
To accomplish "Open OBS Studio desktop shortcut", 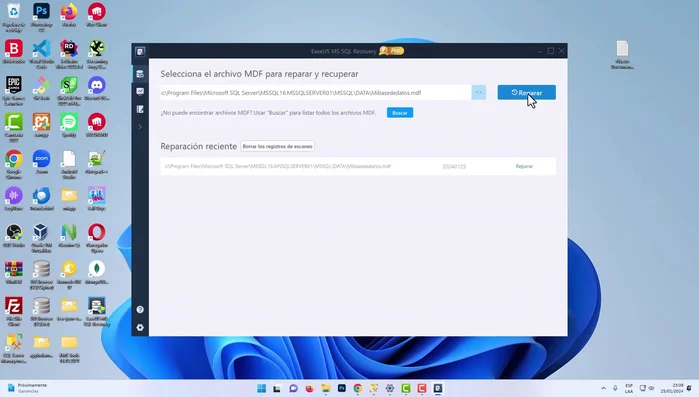I will pos(14,235).
